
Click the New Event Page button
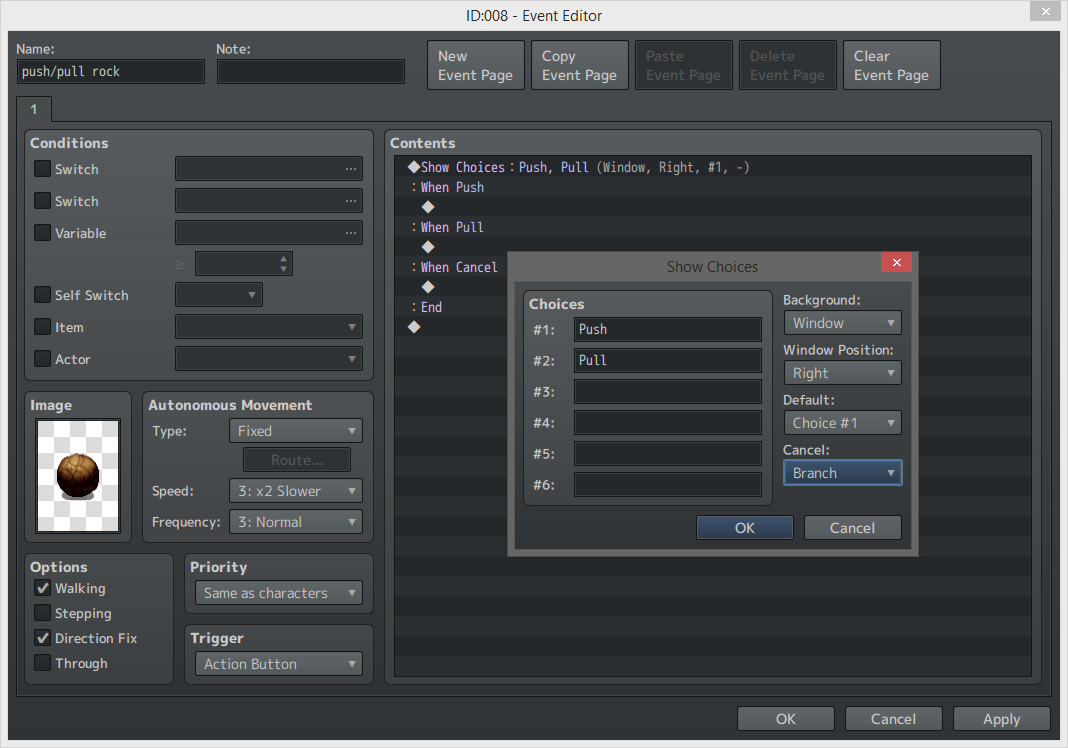coord(475,65)
